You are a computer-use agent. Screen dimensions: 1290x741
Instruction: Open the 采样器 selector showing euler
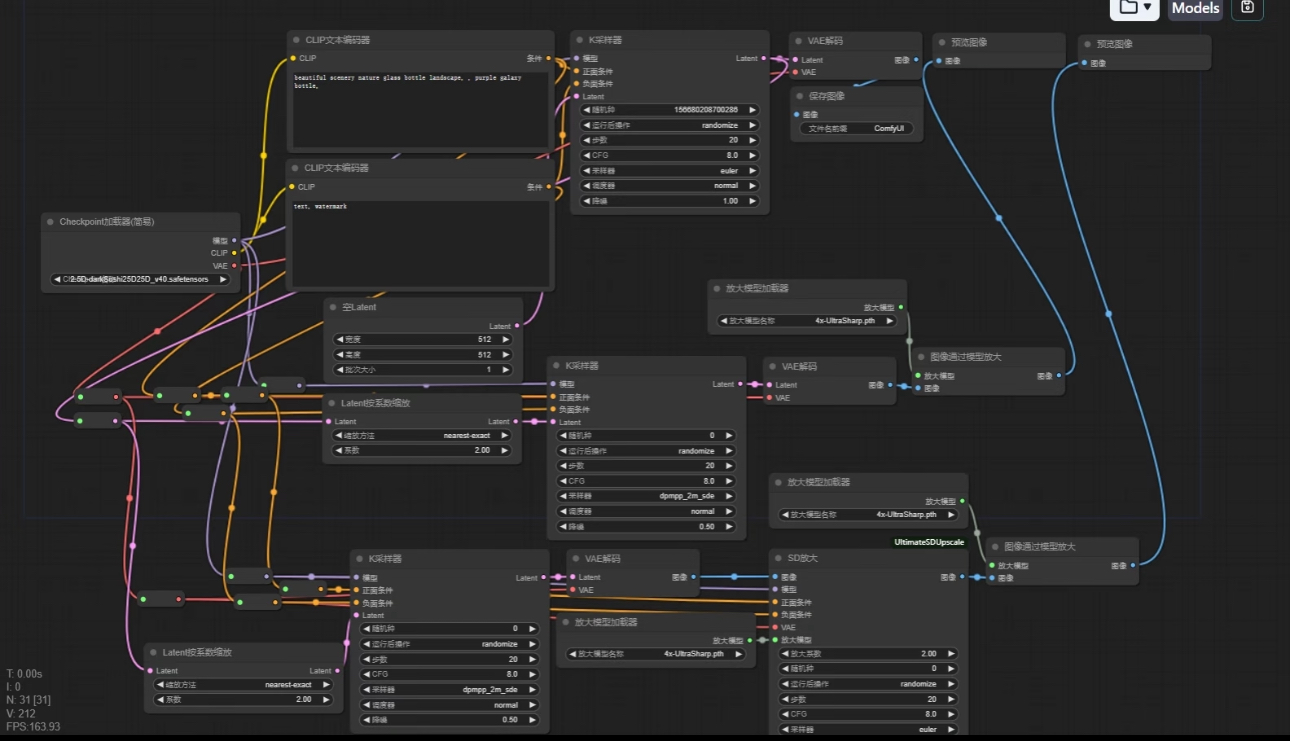click(x=668, y=171)
